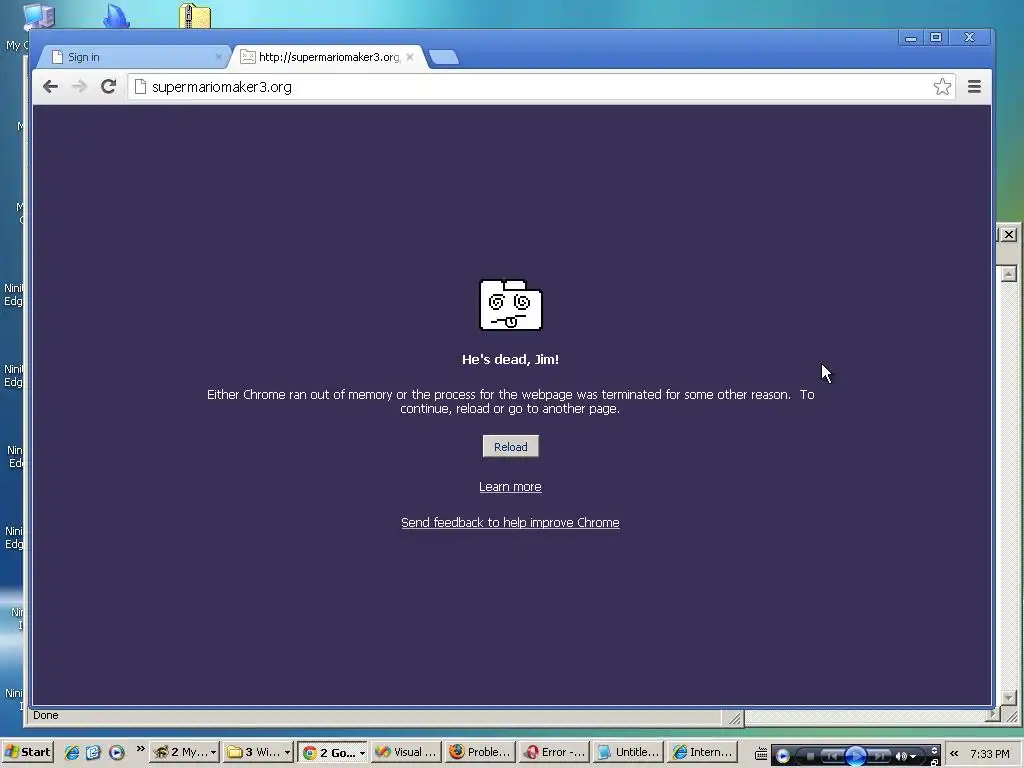Open a new tab with the new tab button

point(444,57)
